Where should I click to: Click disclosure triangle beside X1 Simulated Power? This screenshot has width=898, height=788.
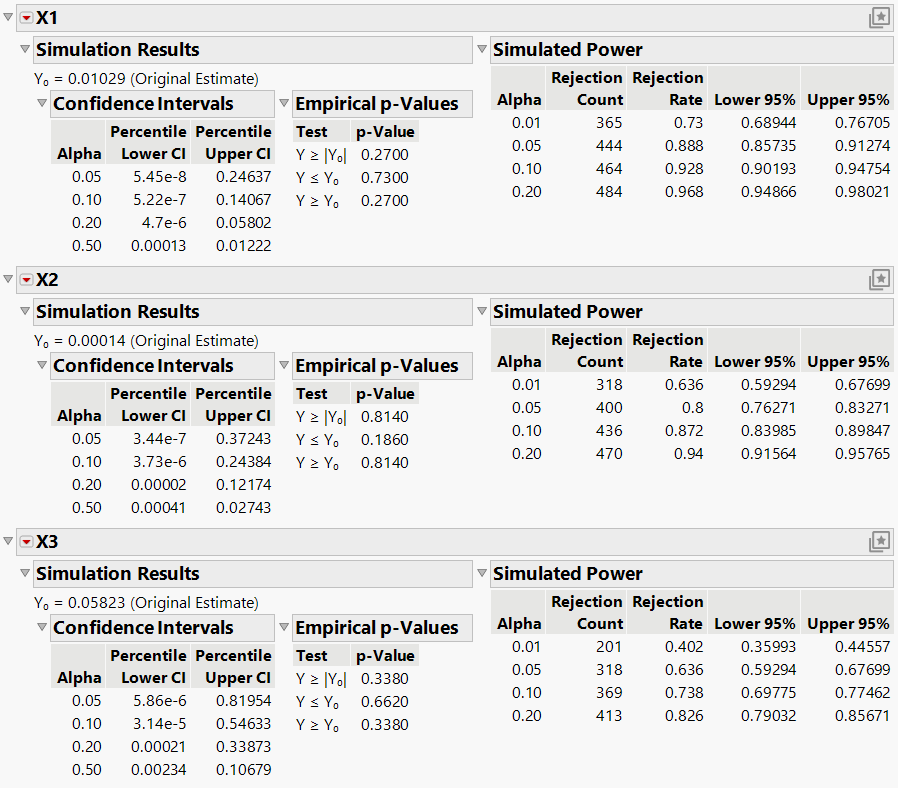(x=482, y=49)
